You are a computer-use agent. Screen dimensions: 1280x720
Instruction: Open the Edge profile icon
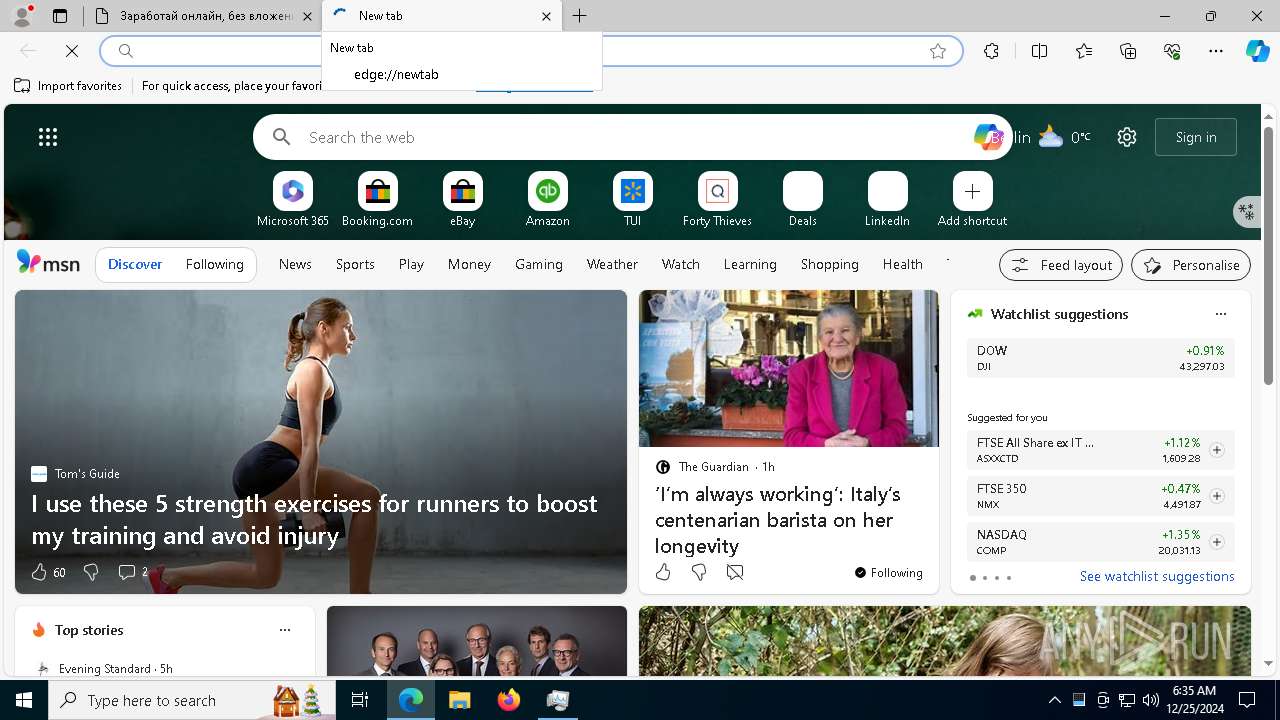tap(22, 15)
